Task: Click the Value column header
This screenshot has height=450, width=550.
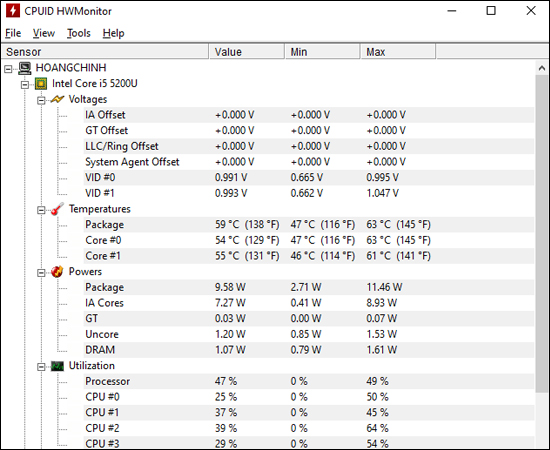Action: pyautogui.click(x=247, y=52)
